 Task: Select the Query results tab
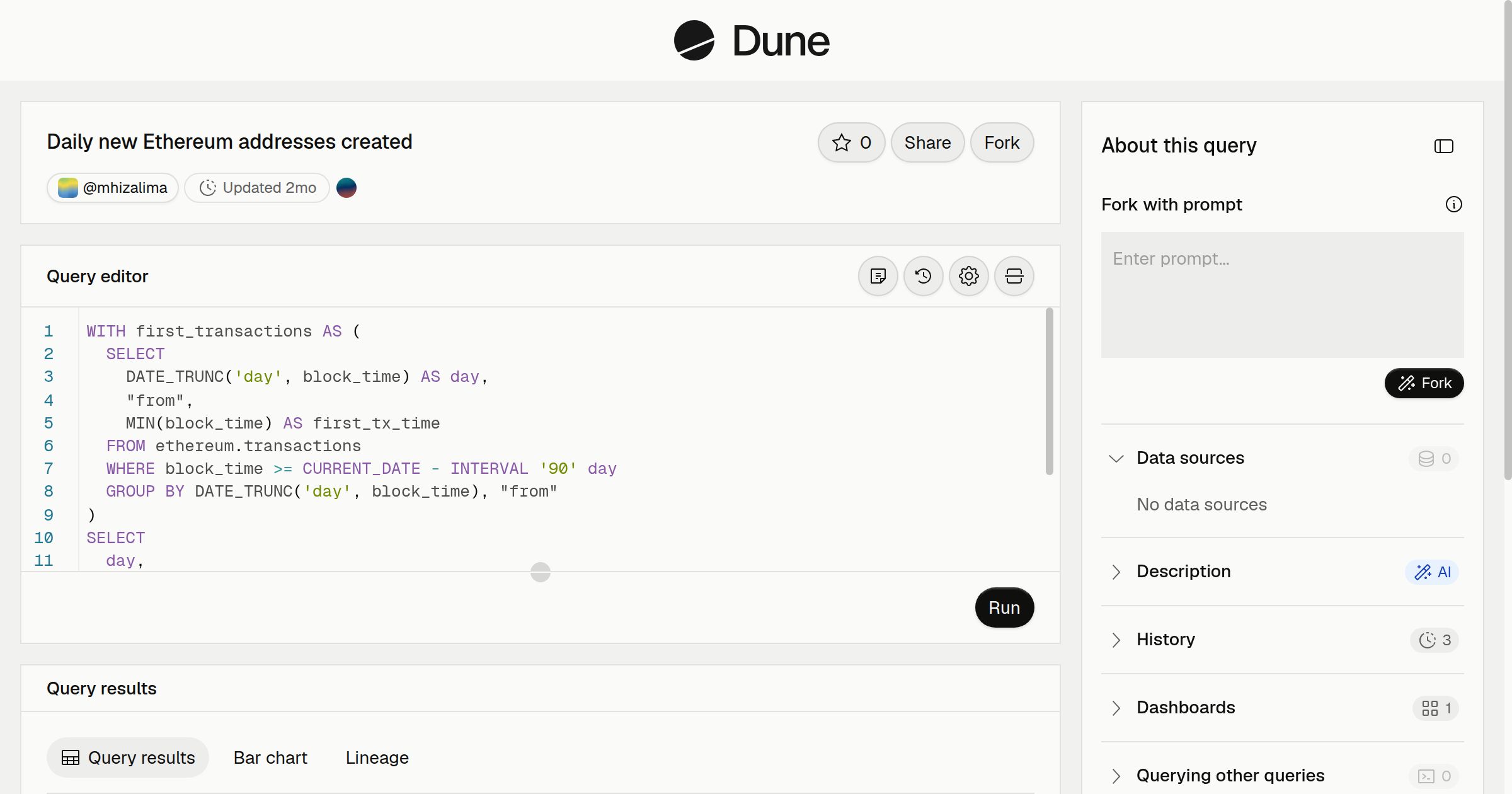pyautogui.click(x=128, y=757)
